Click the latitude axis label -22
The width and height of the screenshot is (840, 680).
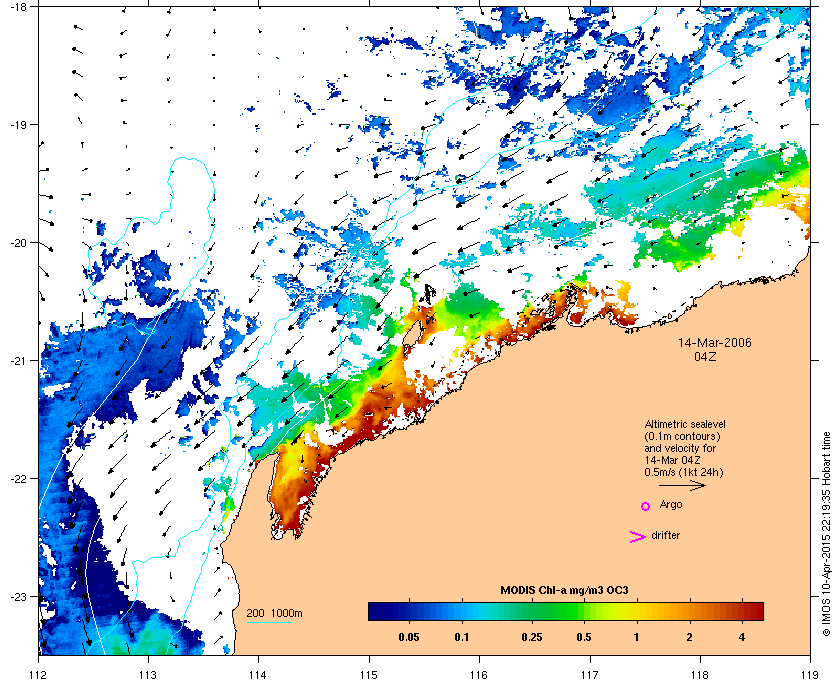(19, 478)
